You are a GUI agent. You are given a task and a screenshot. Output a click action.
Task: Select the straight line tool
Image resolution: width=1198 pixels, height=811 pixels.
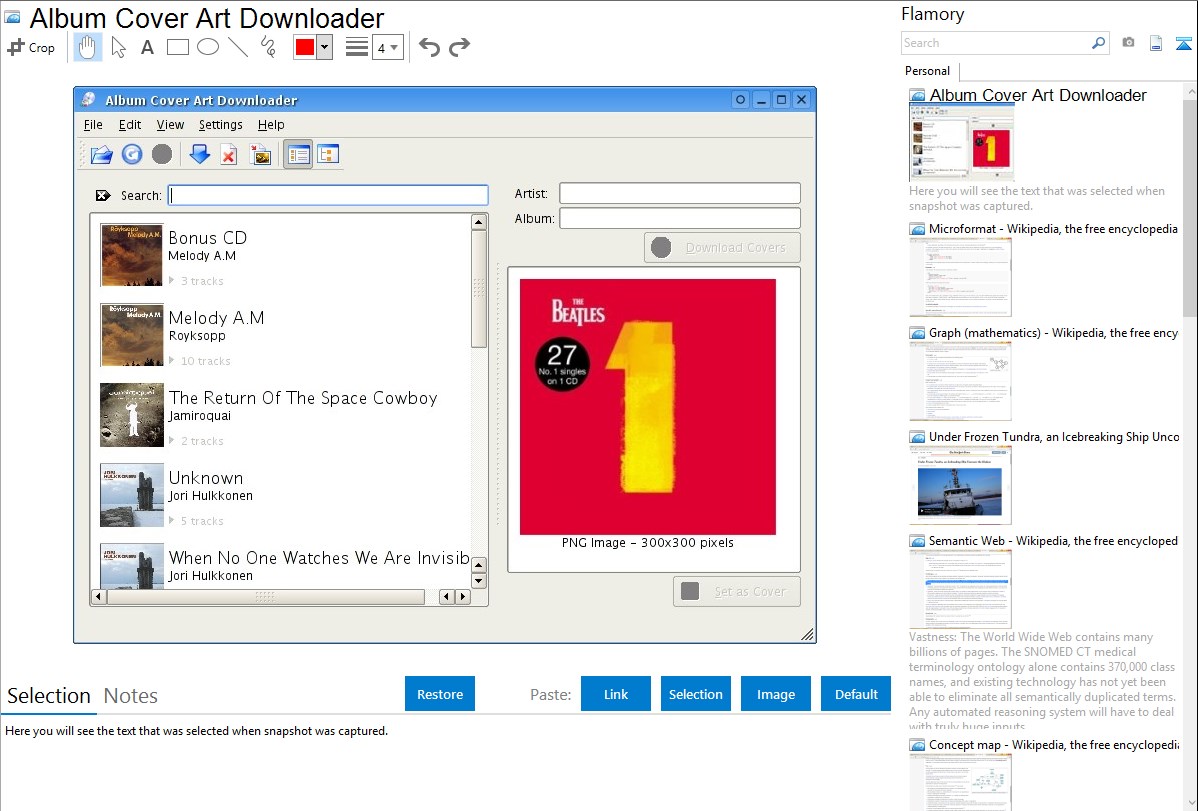(238, 47)
